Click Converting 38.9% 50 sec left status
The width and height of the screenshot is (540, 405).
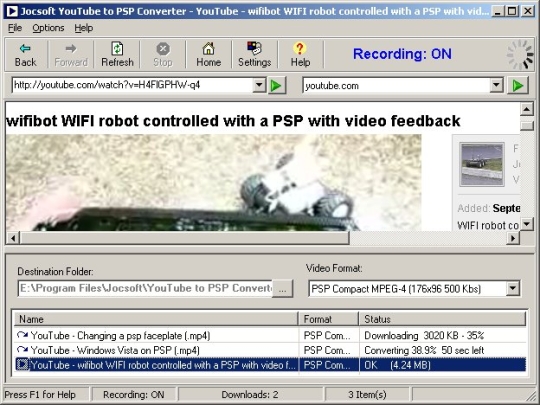[x=424, y=350]
